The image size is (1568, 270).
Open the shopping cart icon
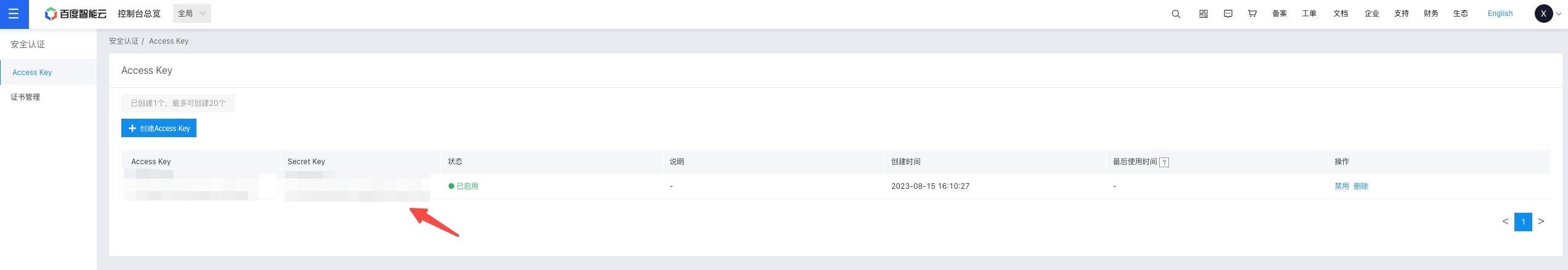point(1252,14)
